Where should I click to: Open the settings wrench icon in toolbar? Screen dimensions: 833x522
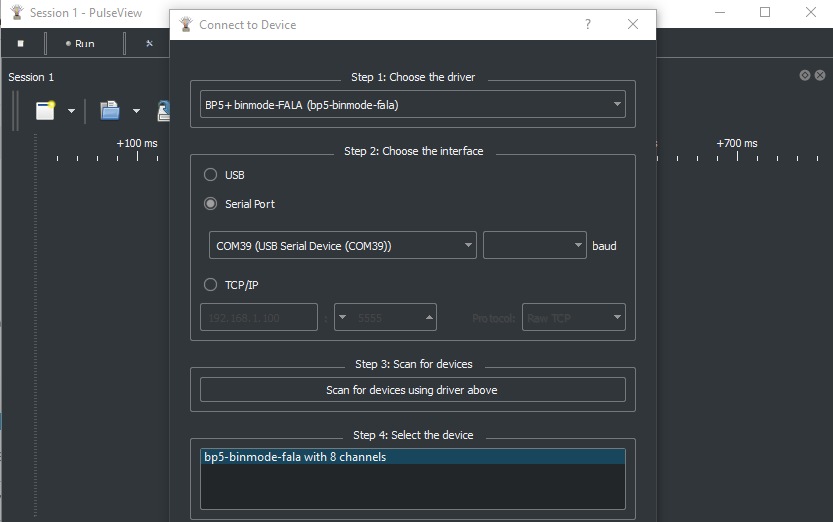click(149, 44)
